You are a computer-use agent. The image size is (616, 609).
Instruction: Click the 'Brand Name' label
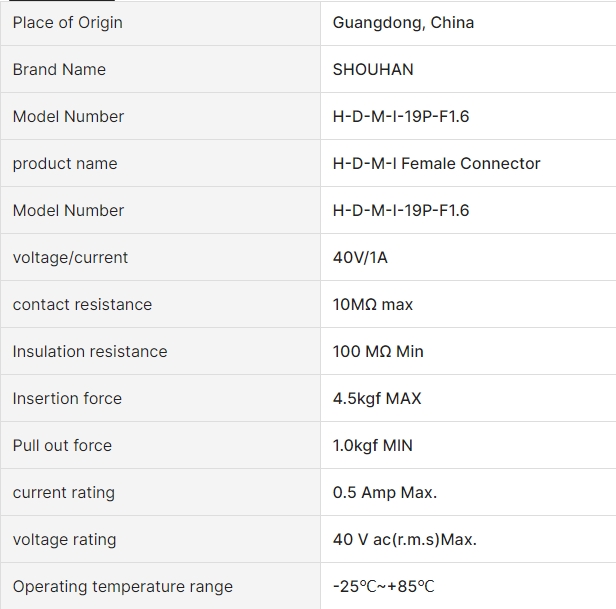[x=59, y=70]
